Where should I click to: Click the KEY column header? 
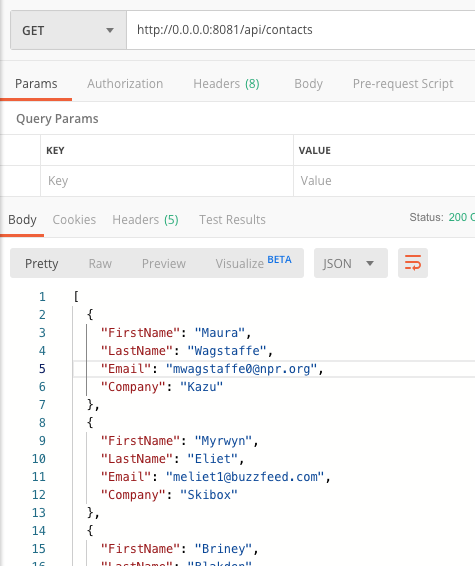coord(55,151)
